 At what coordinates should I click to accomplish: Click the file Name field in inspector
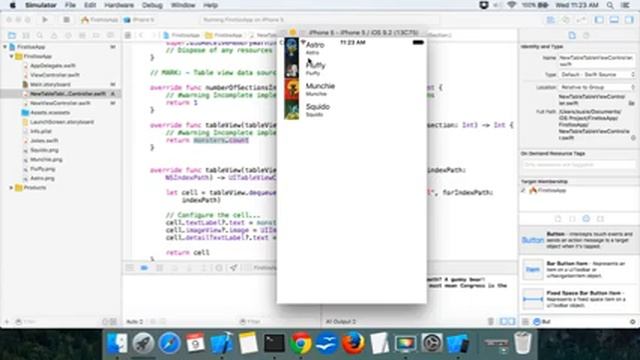pos(597,61)
